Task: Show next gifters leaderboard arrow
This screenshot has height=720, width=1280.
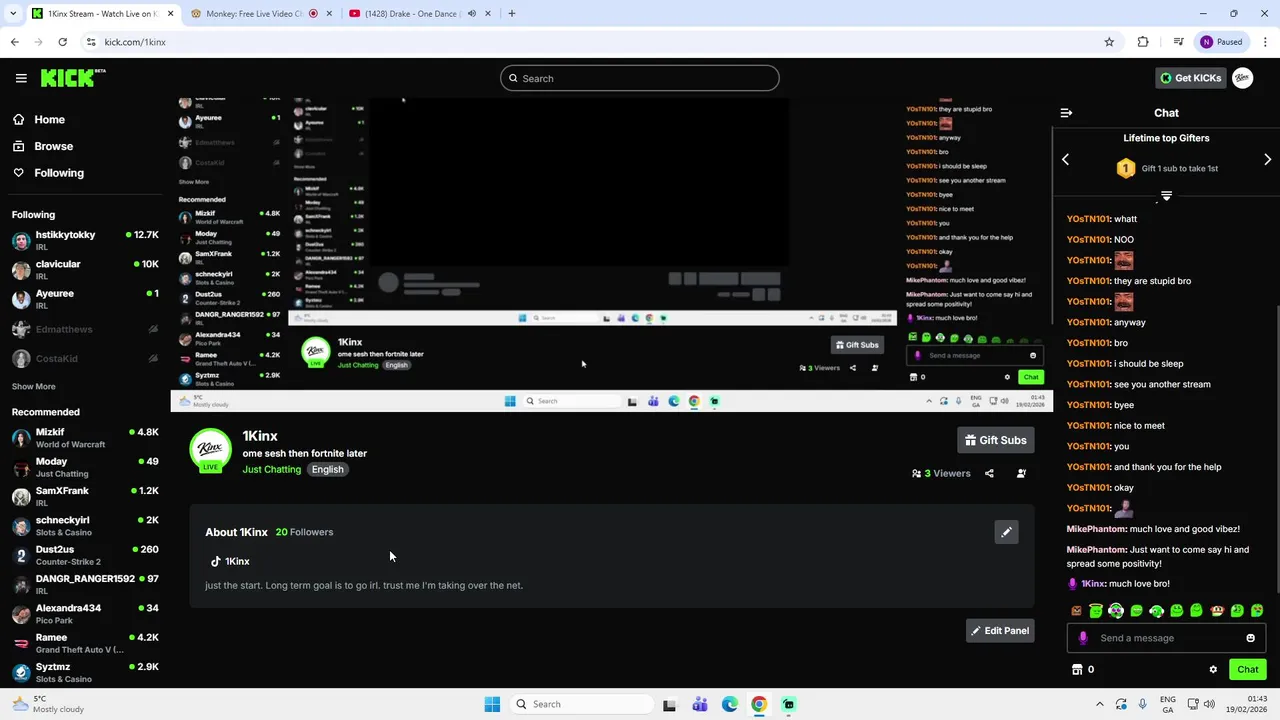Action: coord(1267,160)
